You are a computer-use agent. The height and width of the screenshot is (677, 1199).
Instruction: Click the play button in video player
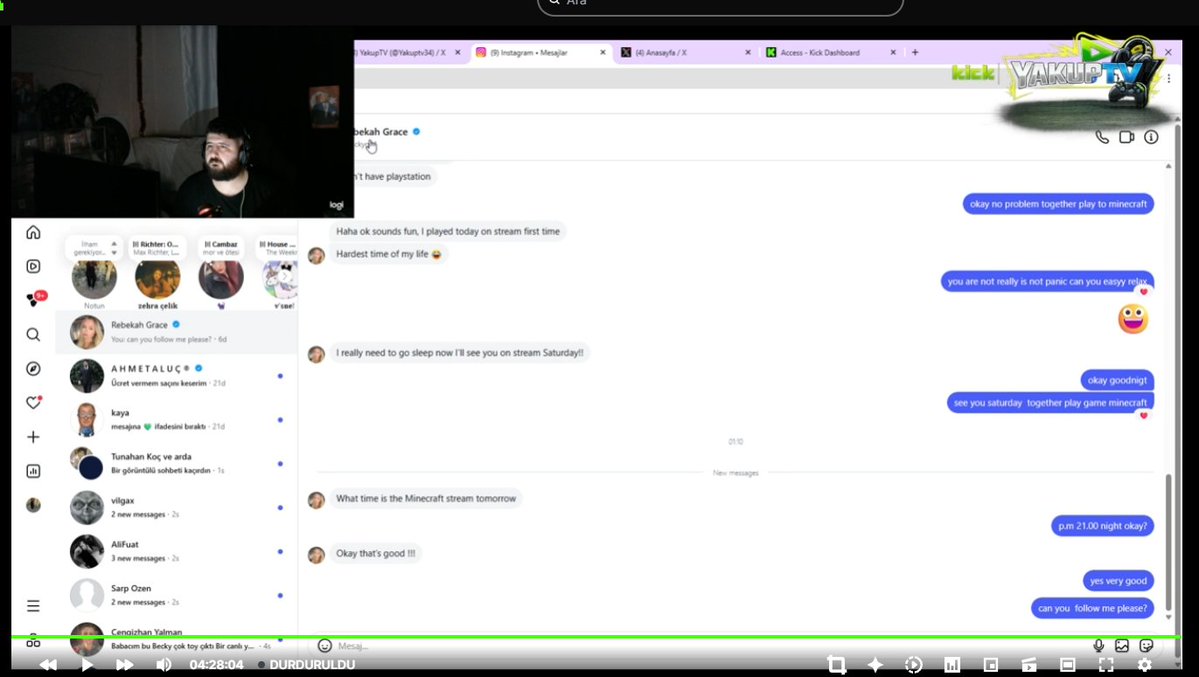coord(87,665)
